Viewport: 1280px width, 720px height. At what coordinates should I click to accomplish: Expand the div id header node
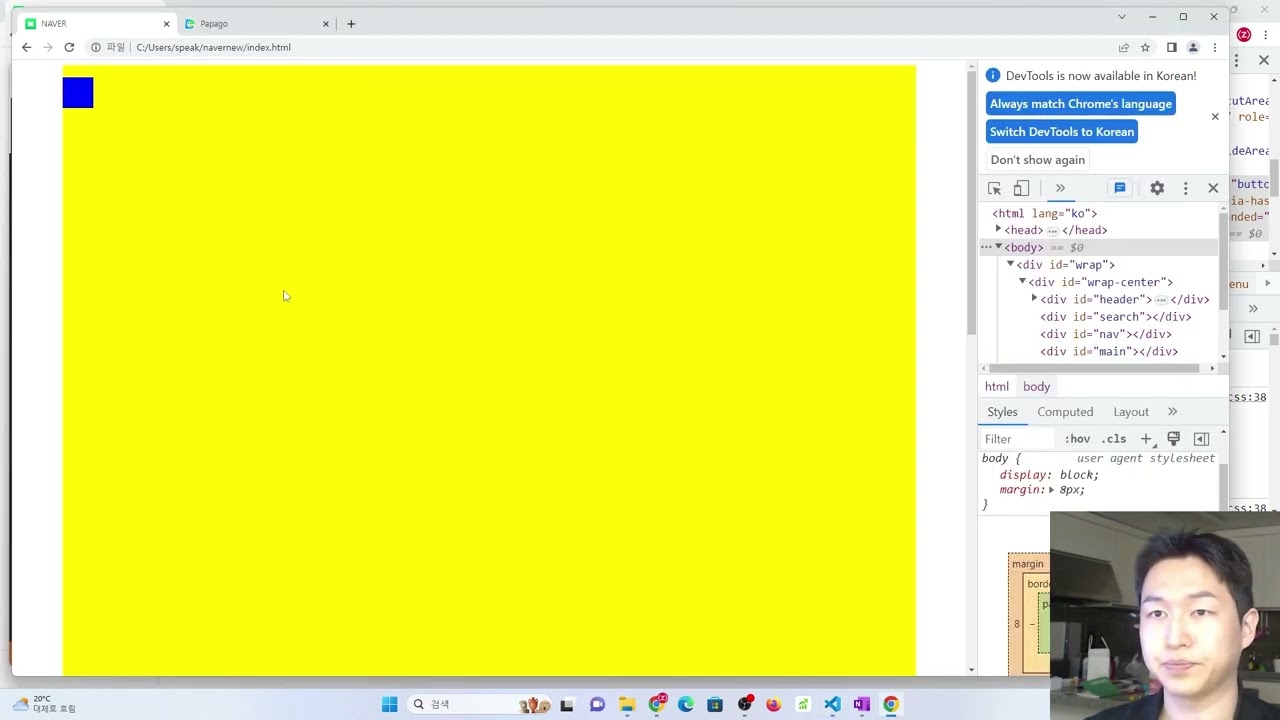[x=1034, y=299]
